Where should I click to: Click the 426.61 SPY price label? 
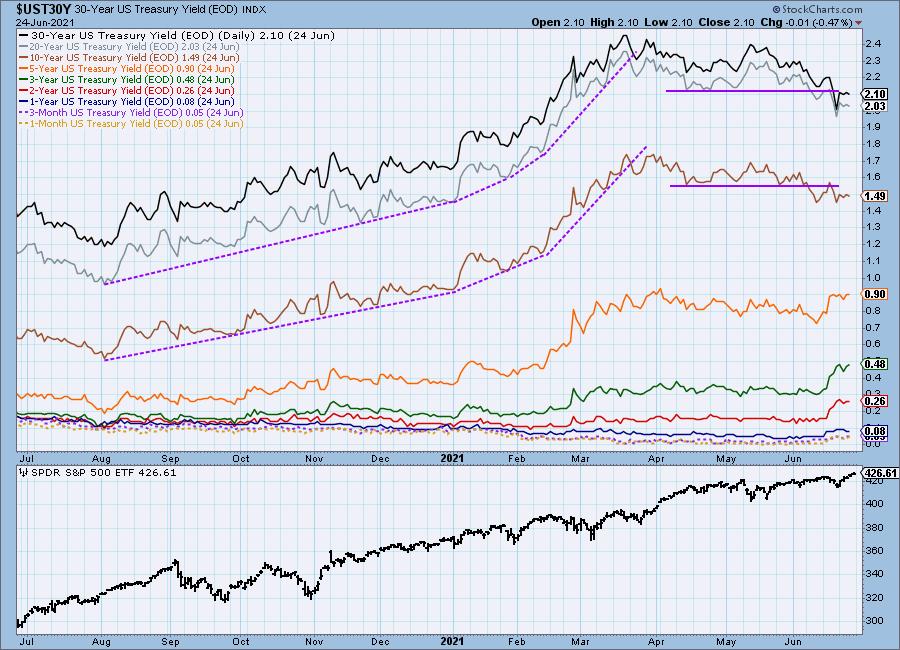879,473
